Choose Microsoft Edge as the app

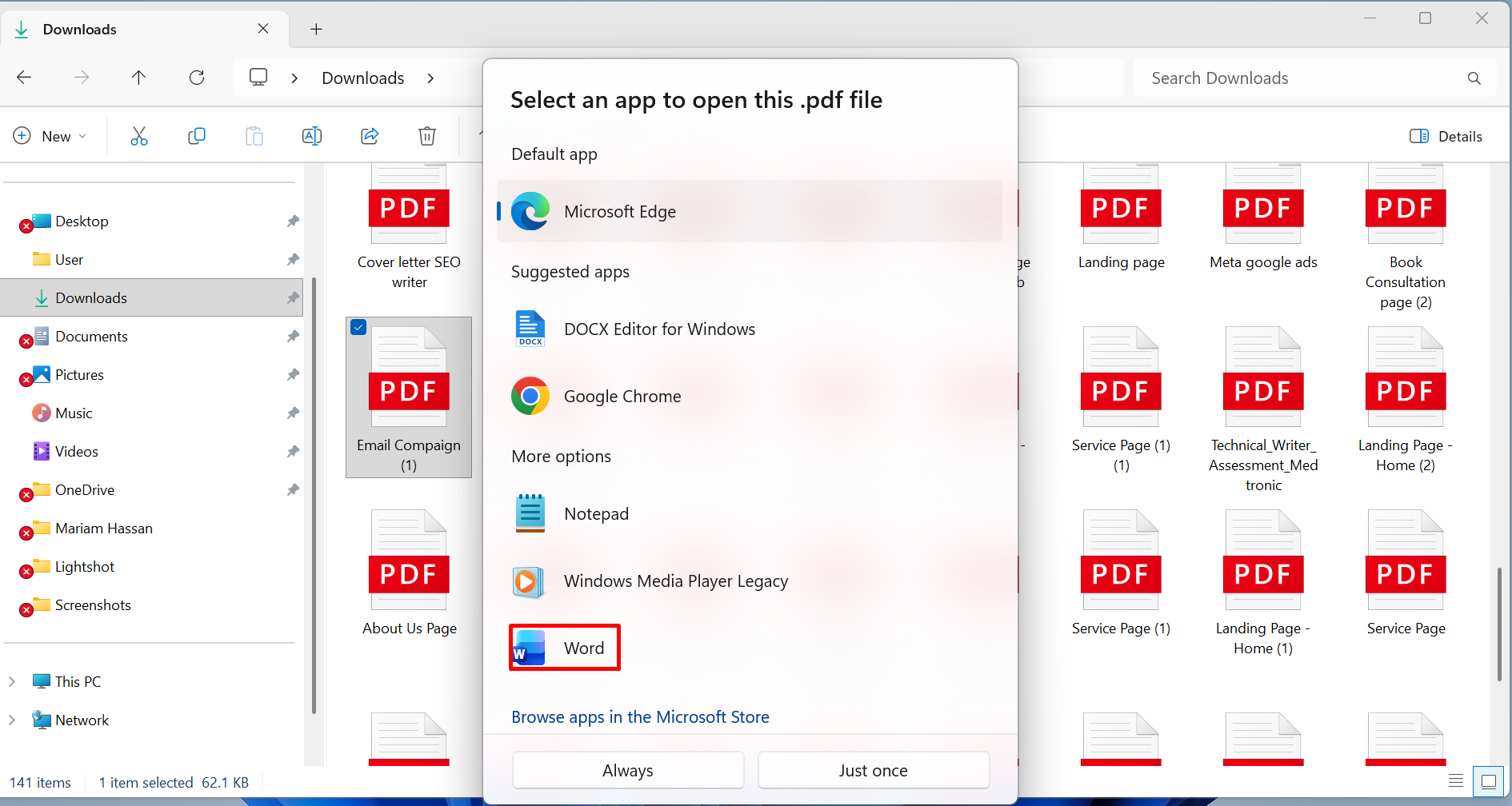(750, 211)
